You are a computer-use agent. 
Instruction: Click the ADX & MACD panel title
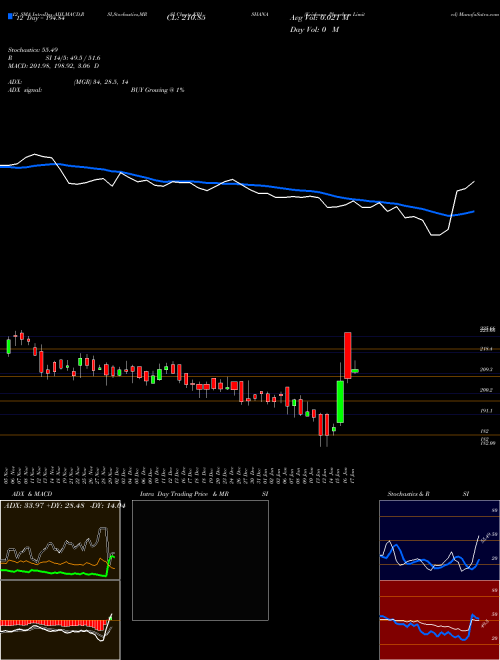click(32, 494)
